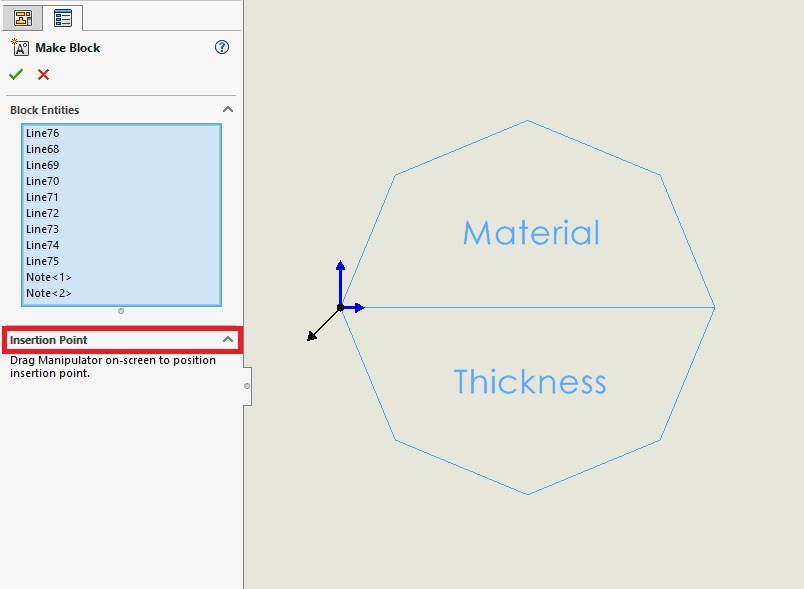
Task: Click the Thickness note in sketch
Action: pos(530,381)
